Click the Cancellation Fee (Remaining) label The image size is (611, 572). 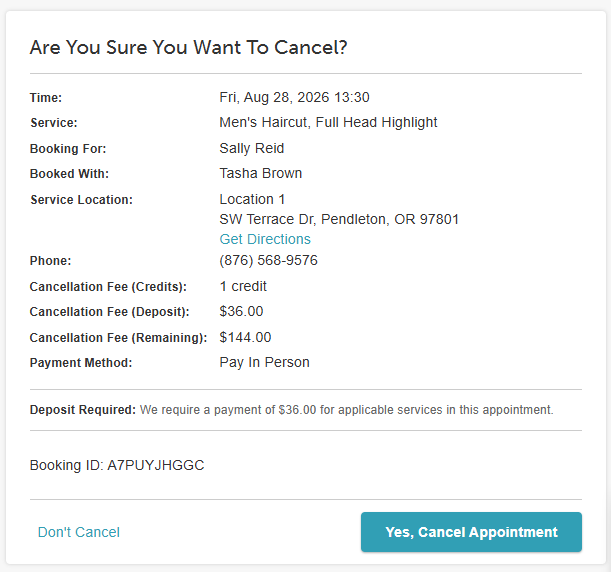[x=118, y=337]
